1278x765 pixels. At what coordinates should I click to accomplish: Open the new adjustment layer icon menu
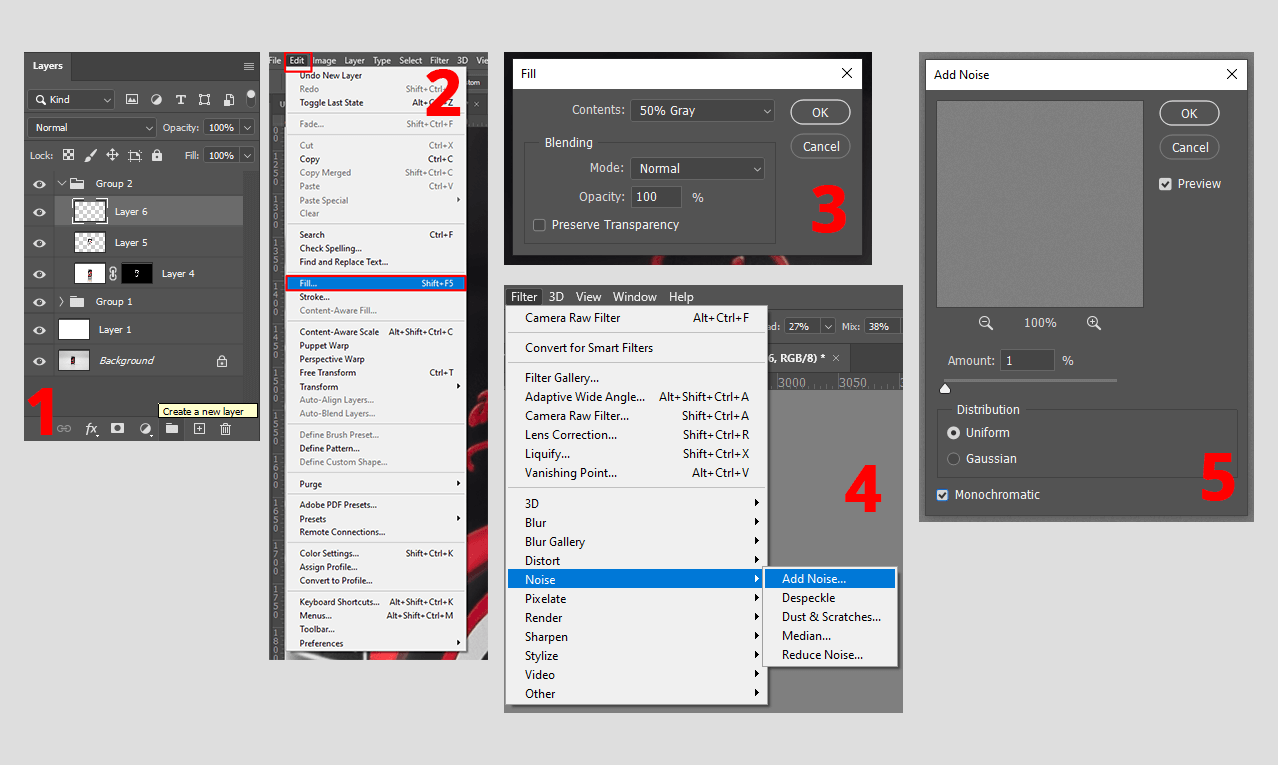click(x=146, y=428)
